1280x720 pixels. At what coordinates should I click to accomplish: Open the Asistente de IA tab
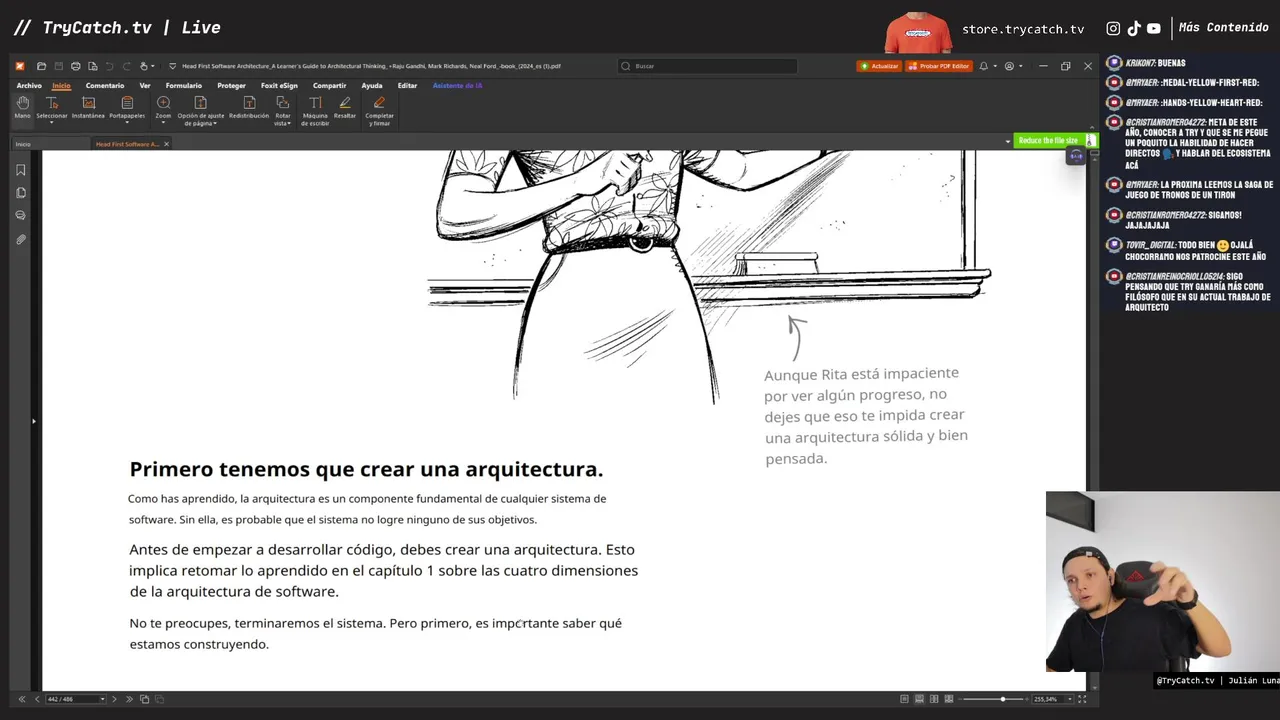457,86
